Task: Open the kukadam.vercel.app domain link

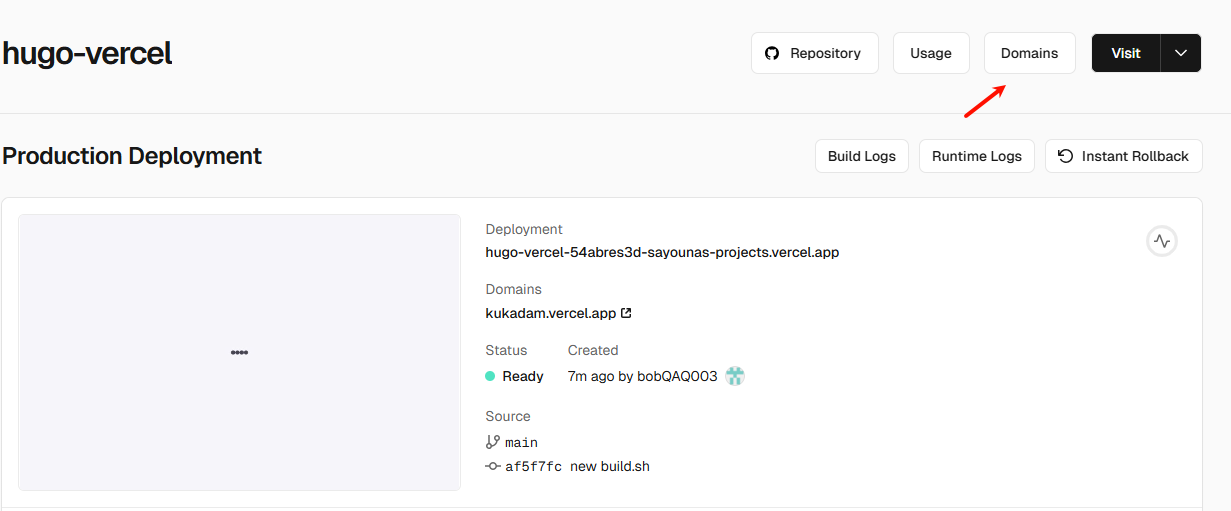Action: tap(550, 313)
